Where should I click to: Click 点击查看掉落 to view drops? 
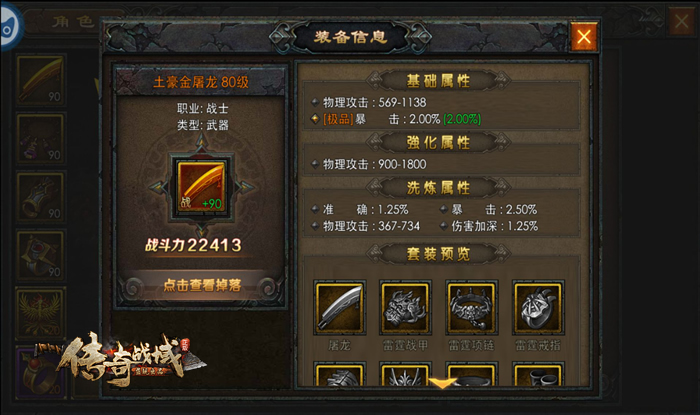202,285
